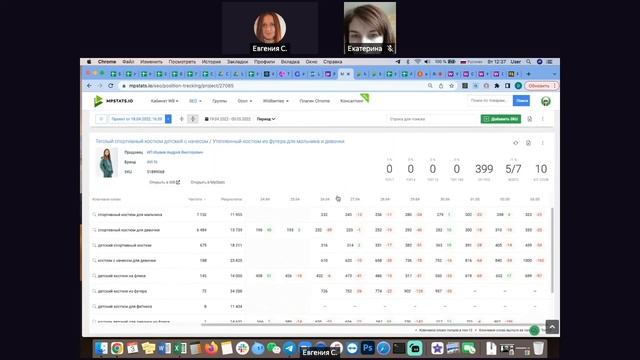Open Telegram from the Dock
640x360 pixels.
(x=289, y=348)
